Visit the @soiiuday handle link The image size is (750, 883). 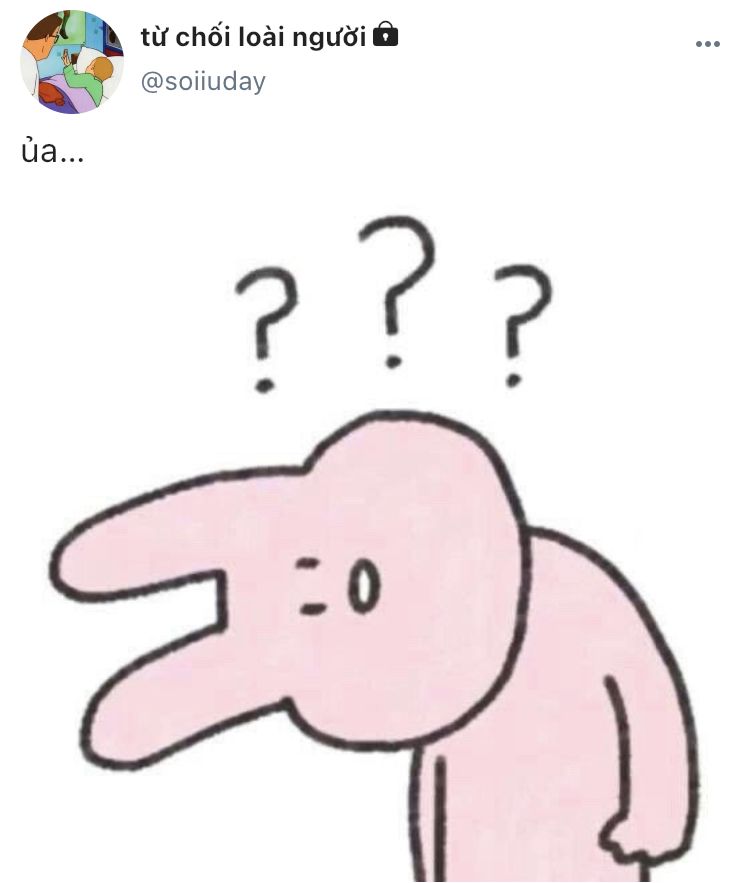(x=203, y=82)
